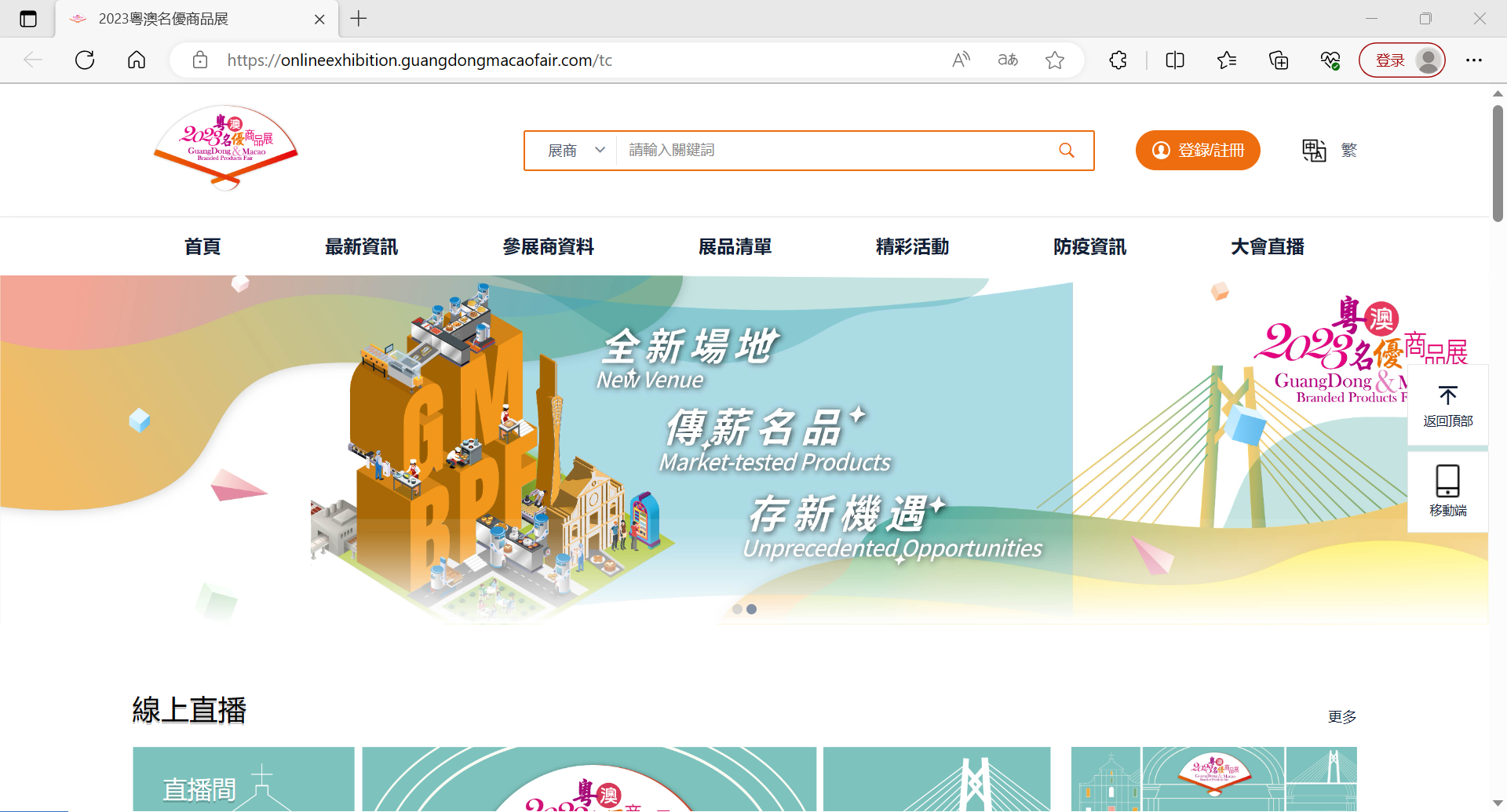Screen dimensions: 1507x812
Task: Click the split screen icon
Action: point(1174,60)
